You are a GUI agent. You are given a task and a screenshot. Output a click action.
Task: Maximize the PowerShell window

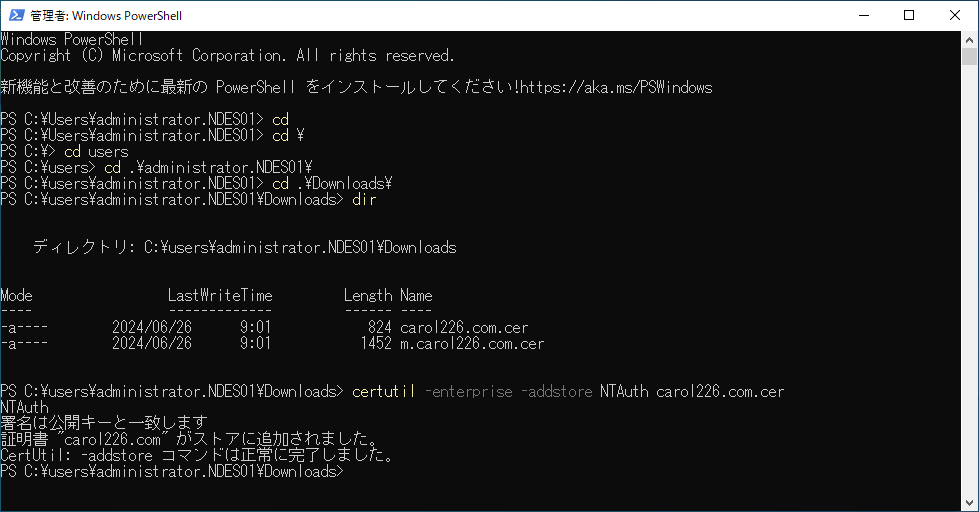909,15
